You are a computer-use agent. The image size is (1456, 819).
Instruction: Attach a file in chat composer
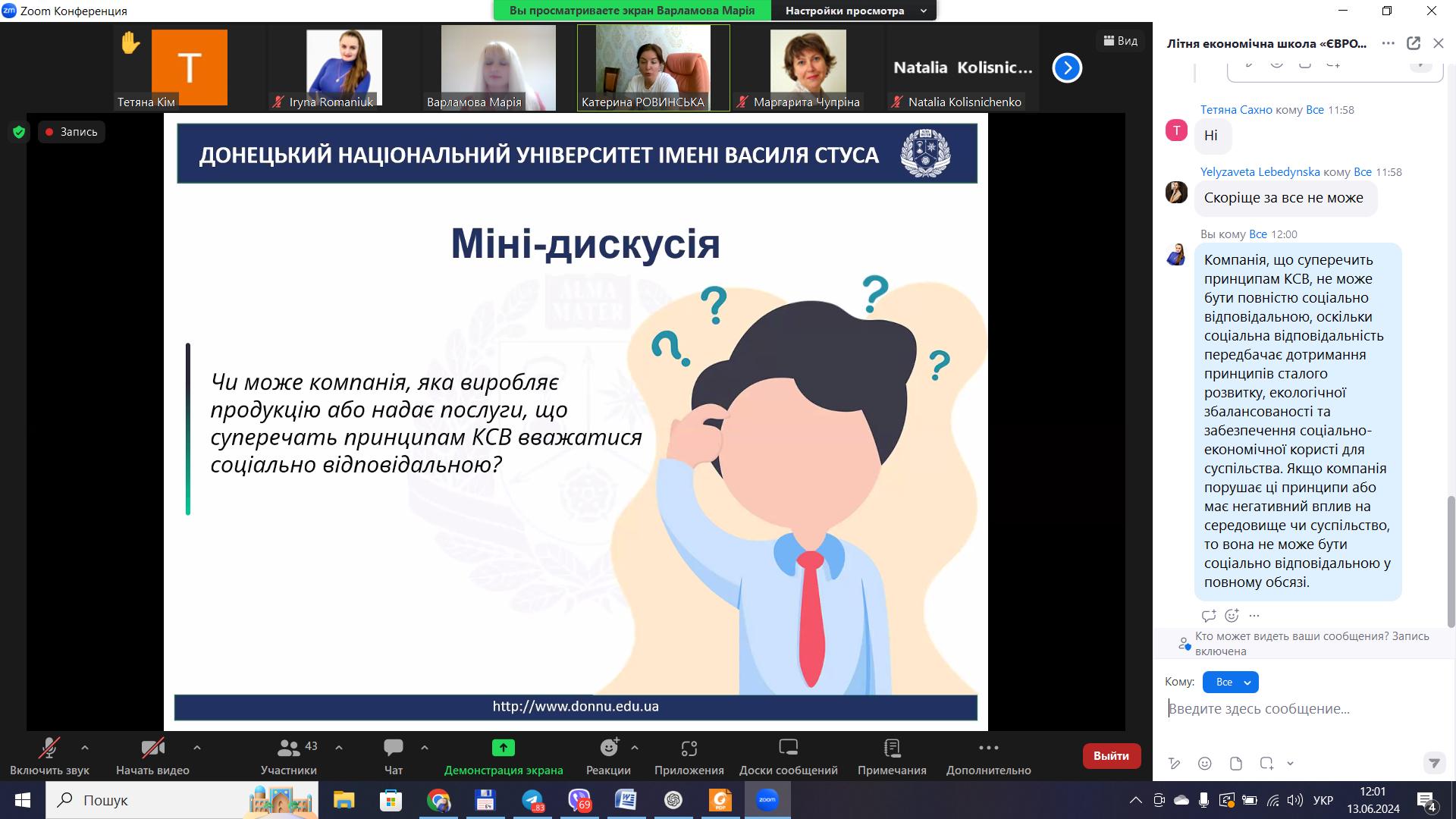click(1236, 764)
